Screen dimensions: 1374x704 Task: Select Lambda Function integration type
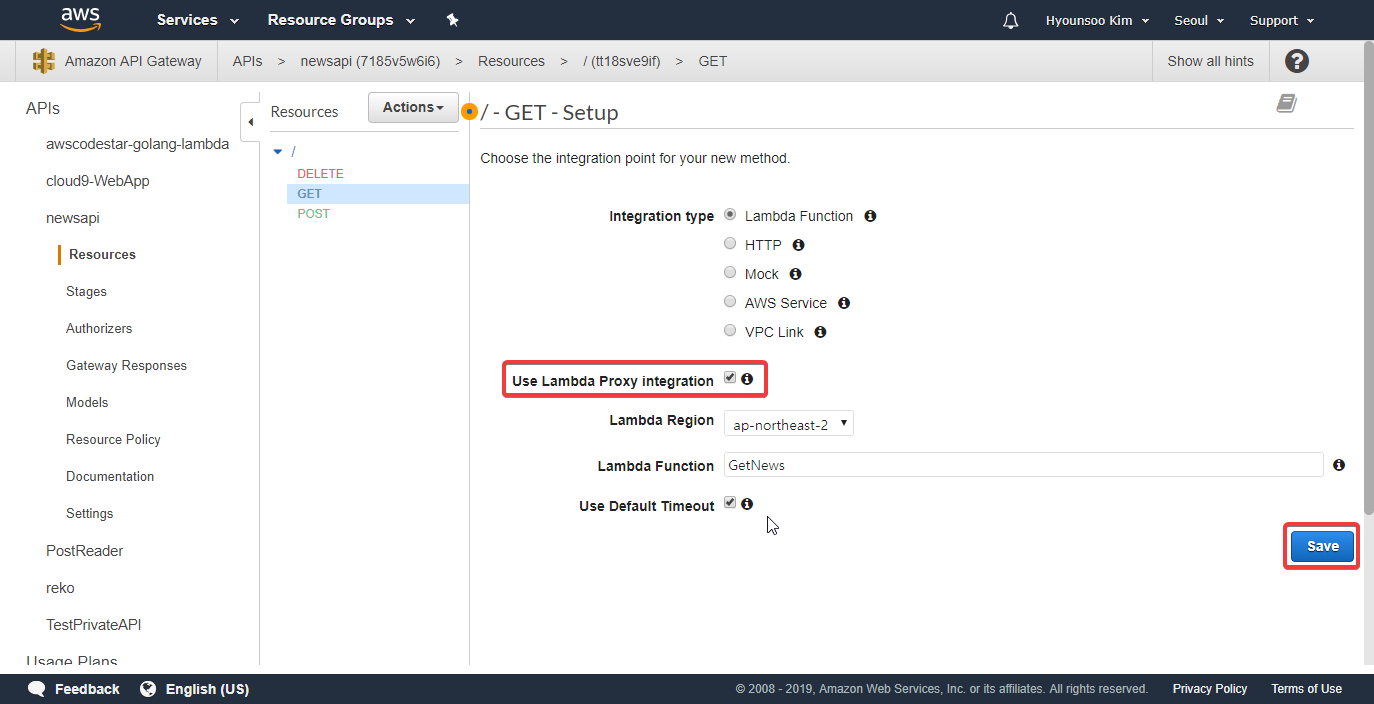coord(730,215)
